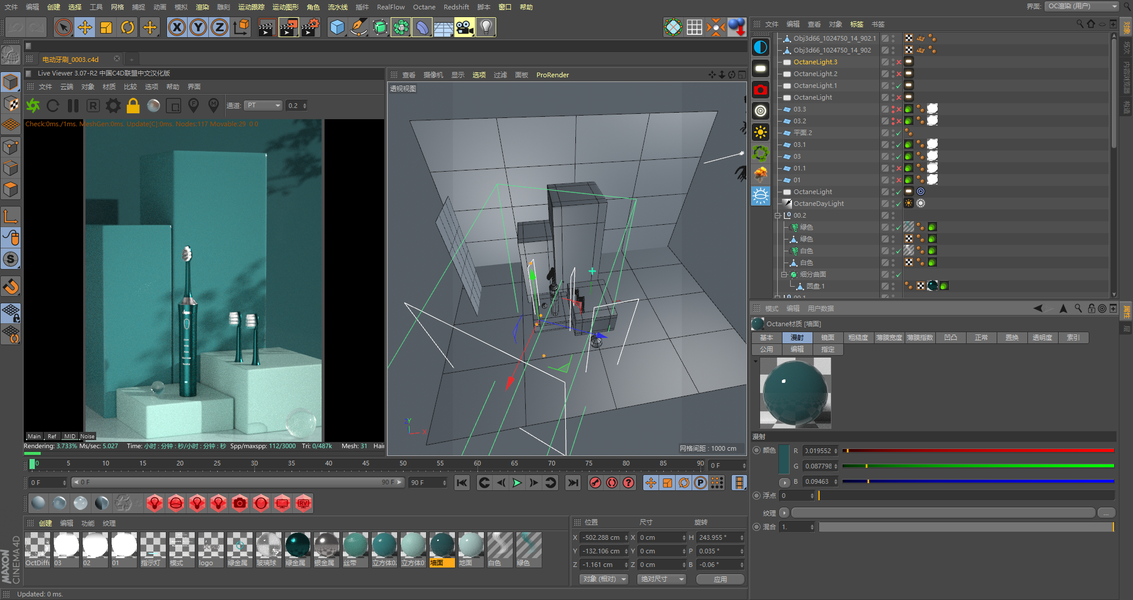The image size is (1133, 600).
Task: Add a Cube primitive from toolbar
Action: (337, 27)
